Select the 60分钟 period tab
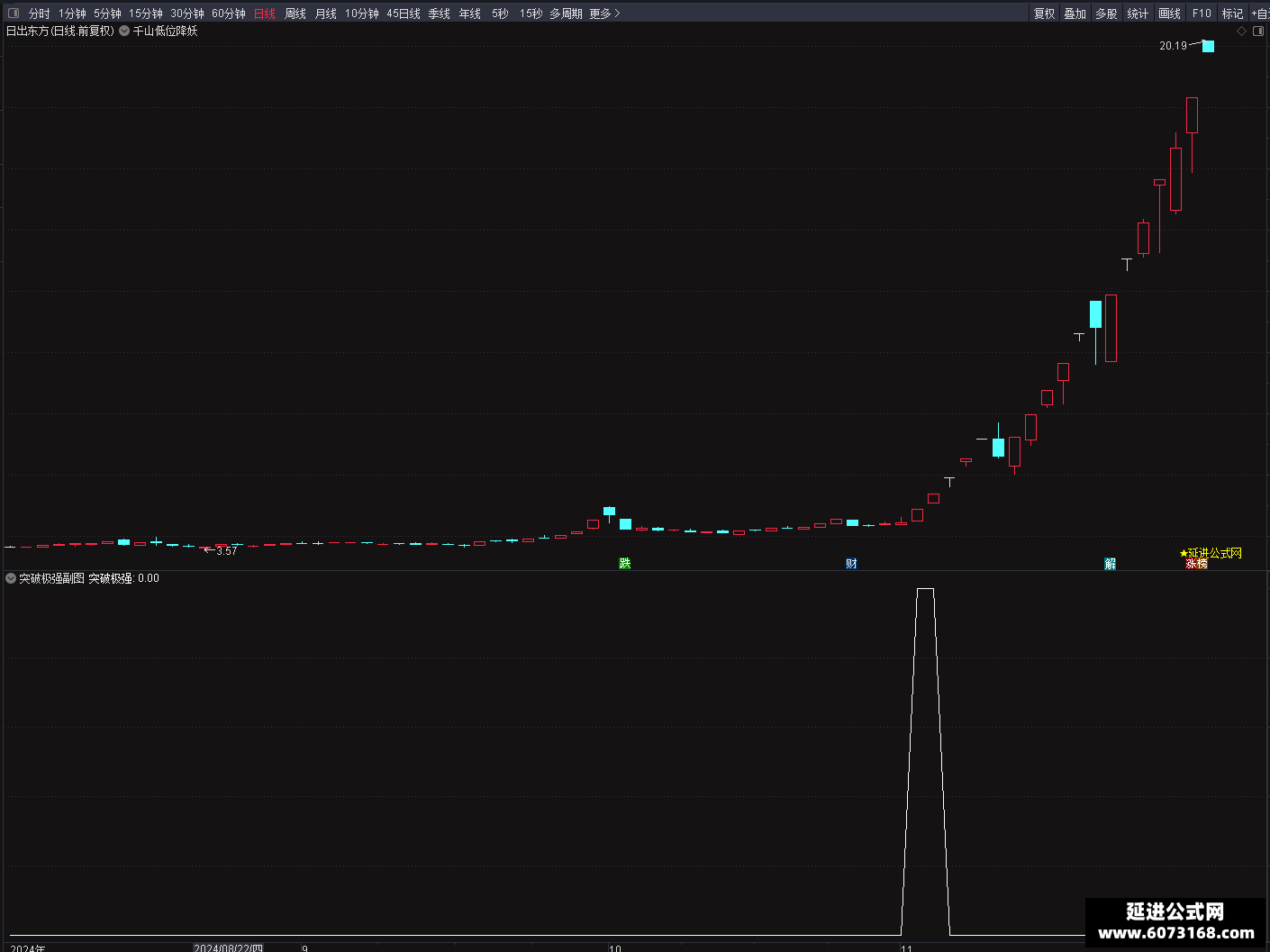The width and height of the screenshot is (1270, 952). [229, 14]
